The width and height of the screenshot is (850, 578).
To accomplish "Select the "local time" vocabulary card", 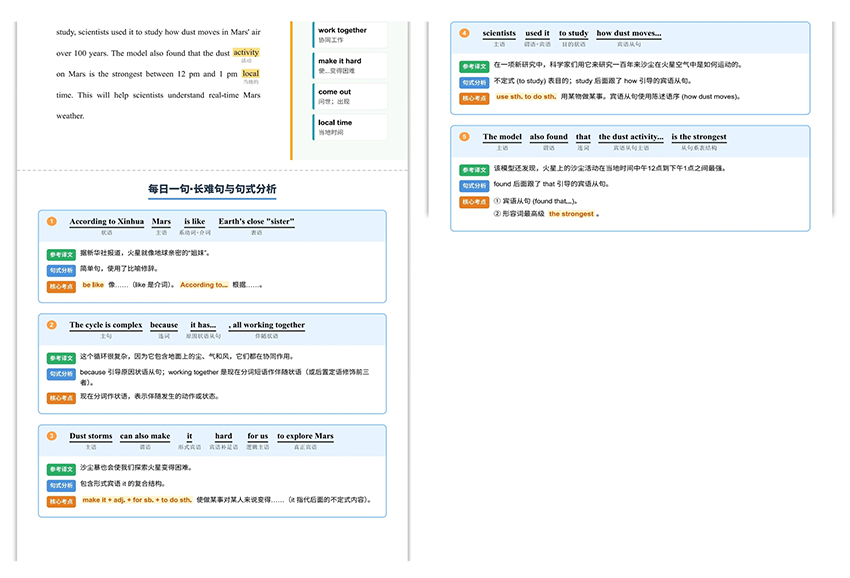I will 349,127.
